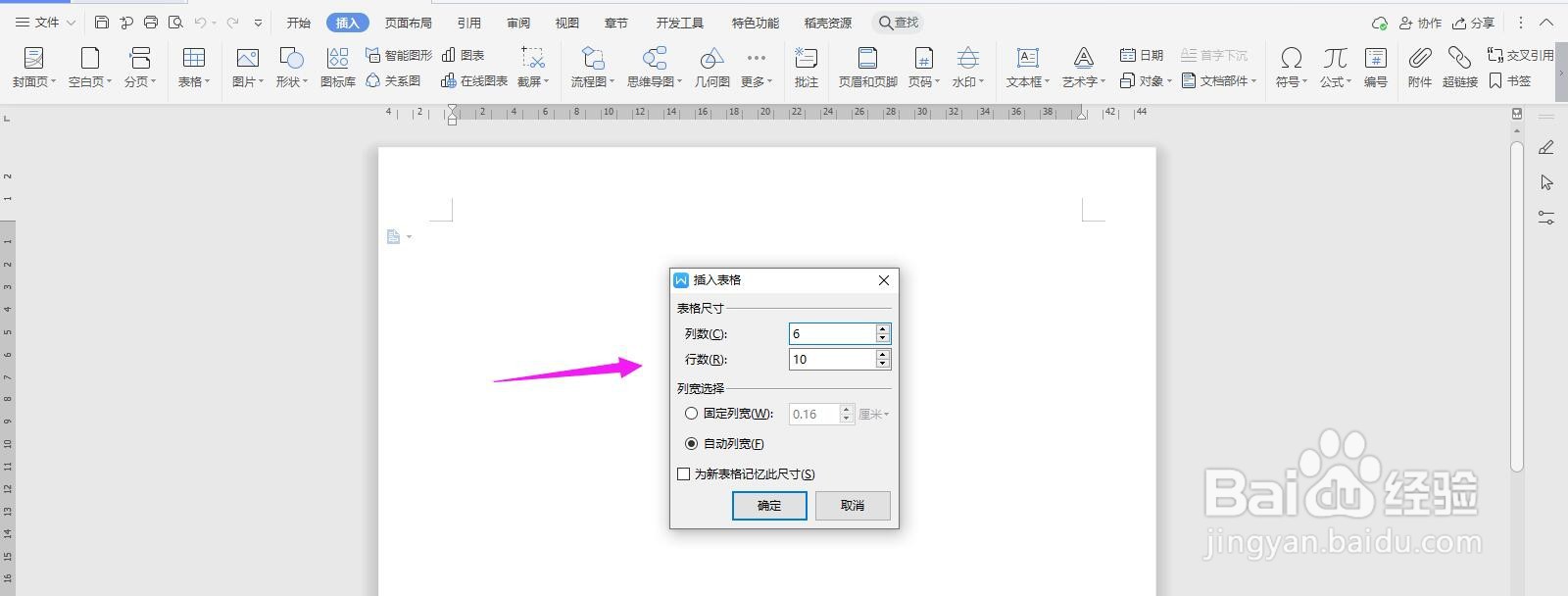Viewport: 1568px width, 596px height.
Task: Switch to Review (审阅) tab
Action: [x=518, y=23]
